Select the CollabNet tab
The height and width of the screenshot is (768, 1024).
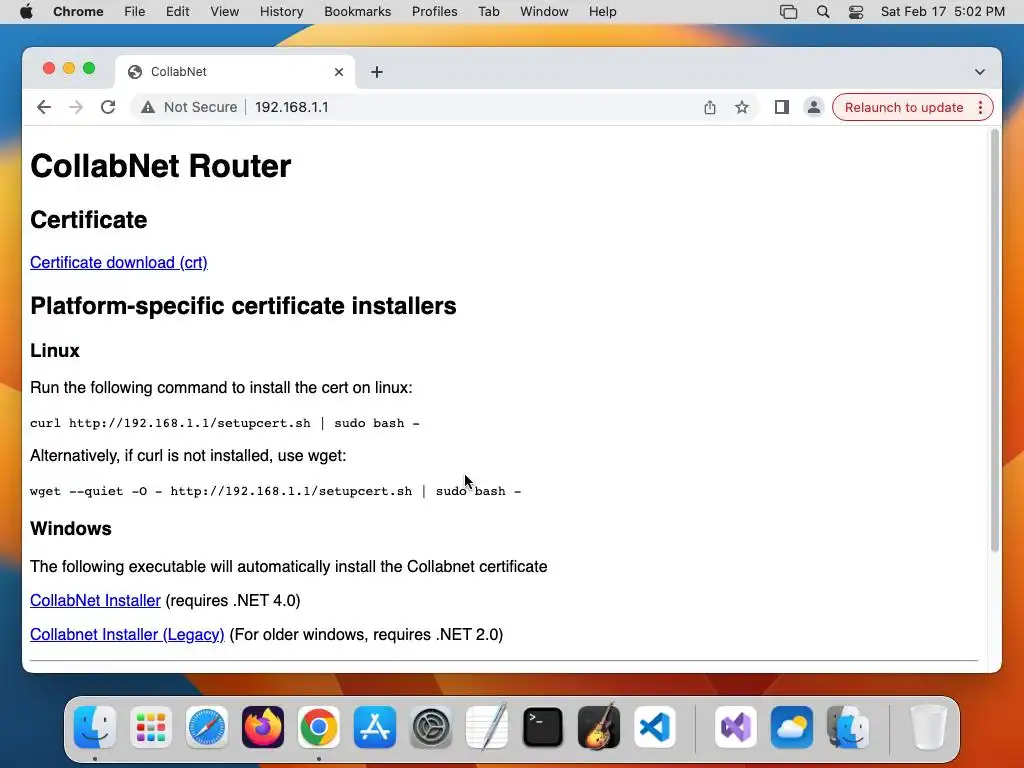point(235,72)
